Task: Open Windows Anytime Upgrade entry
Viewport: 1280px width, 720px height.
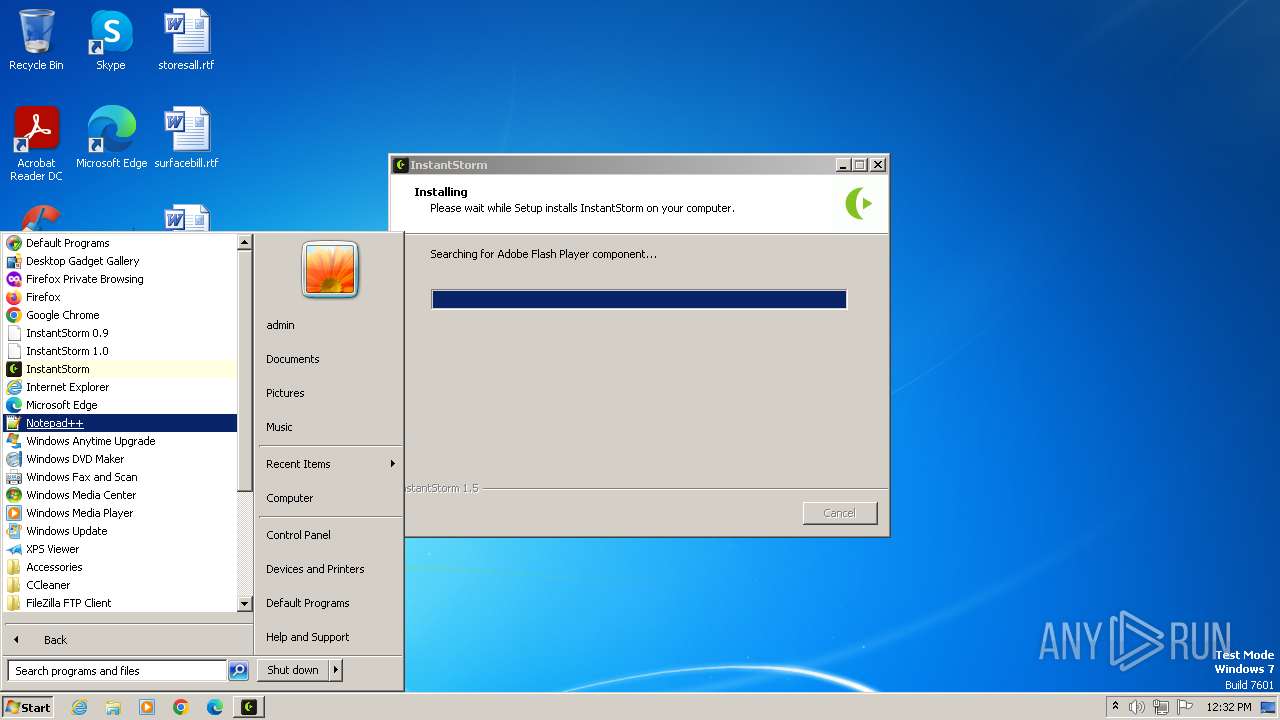Action: point(120,441)
